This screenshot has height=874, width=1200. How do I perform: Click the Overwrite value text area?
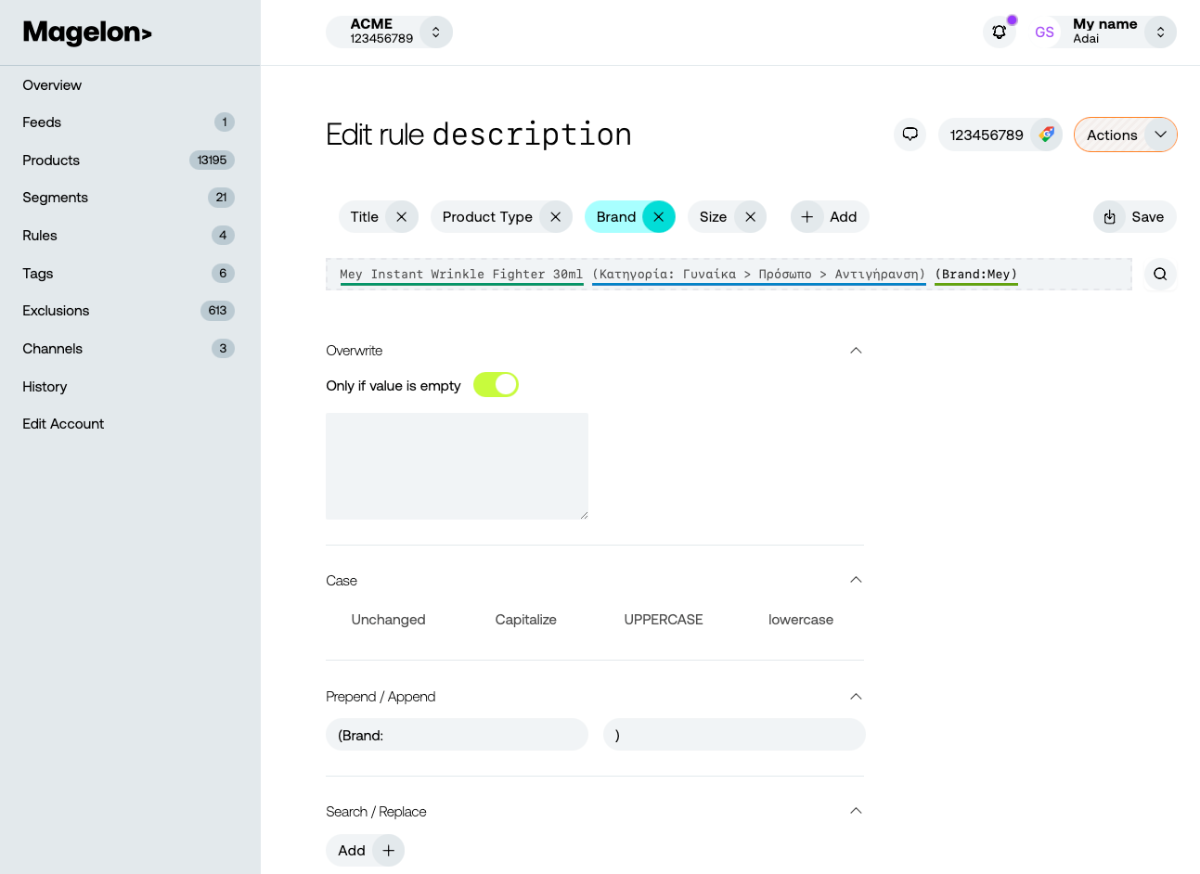(x=457, y=466)
